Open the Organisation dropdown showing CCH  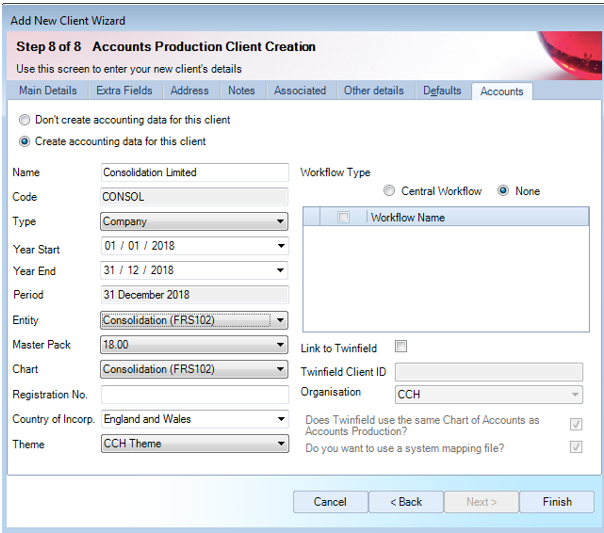point(489,394)
